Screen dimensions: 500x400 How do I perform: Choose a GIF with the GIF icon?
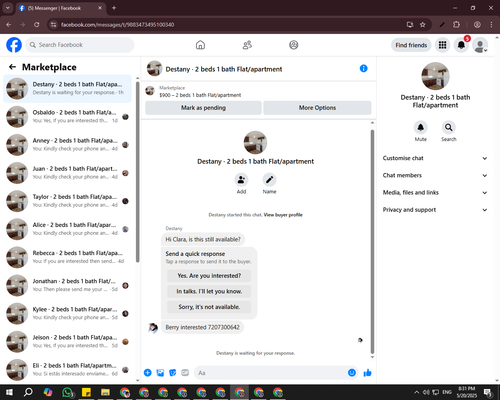click(x=185, y=373)
